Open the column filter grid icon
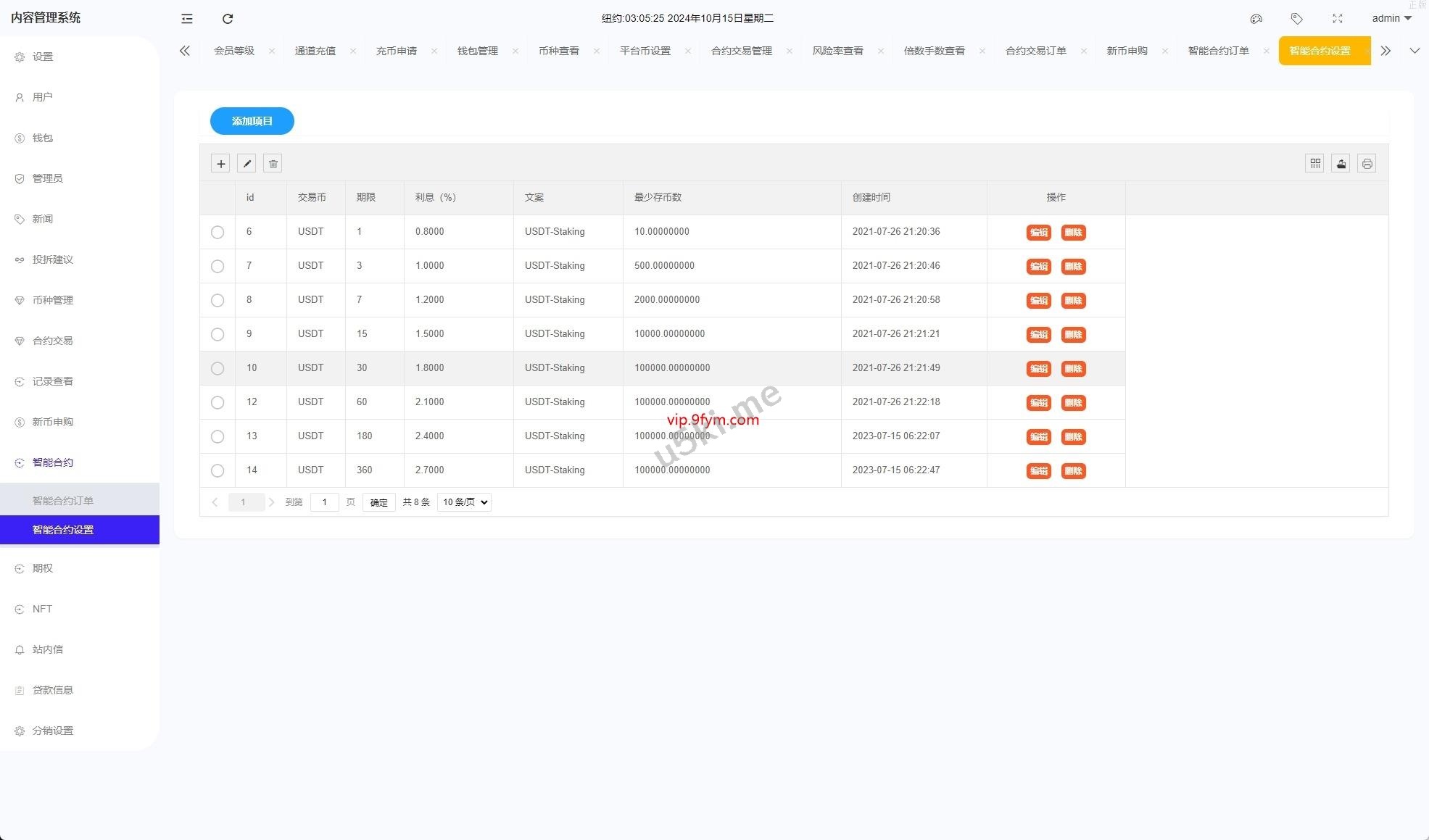The width and height of the screenshot is (1429, 840). click(1314, 164)
